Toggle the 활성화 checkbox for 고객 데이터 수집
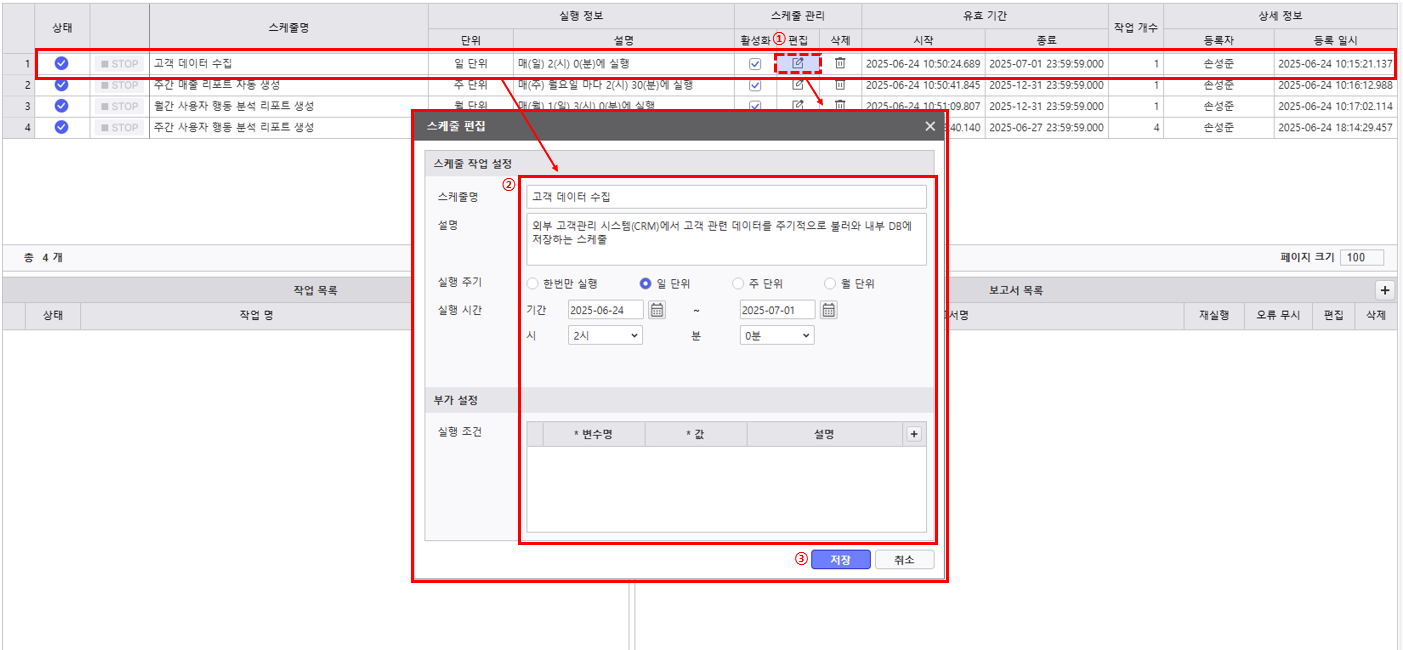The image size is (1403, 650). pyautogui.click(x=755, y=64)
